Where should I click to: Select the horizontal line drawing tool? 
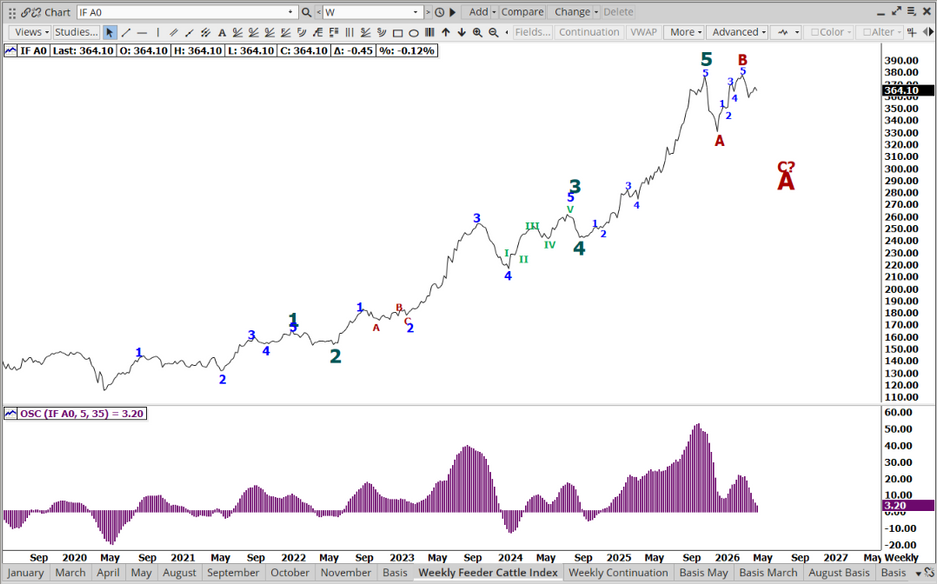[x=142, y=32]
